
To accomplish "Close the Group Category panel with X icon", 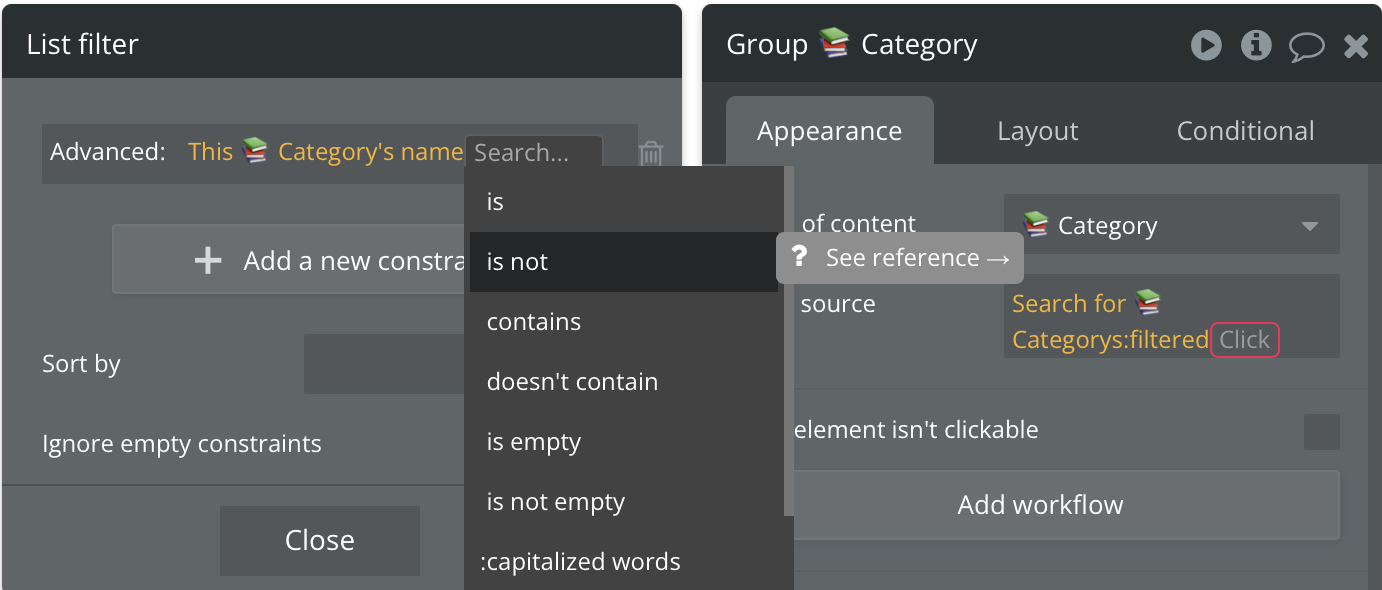I will click(1356, 46).
